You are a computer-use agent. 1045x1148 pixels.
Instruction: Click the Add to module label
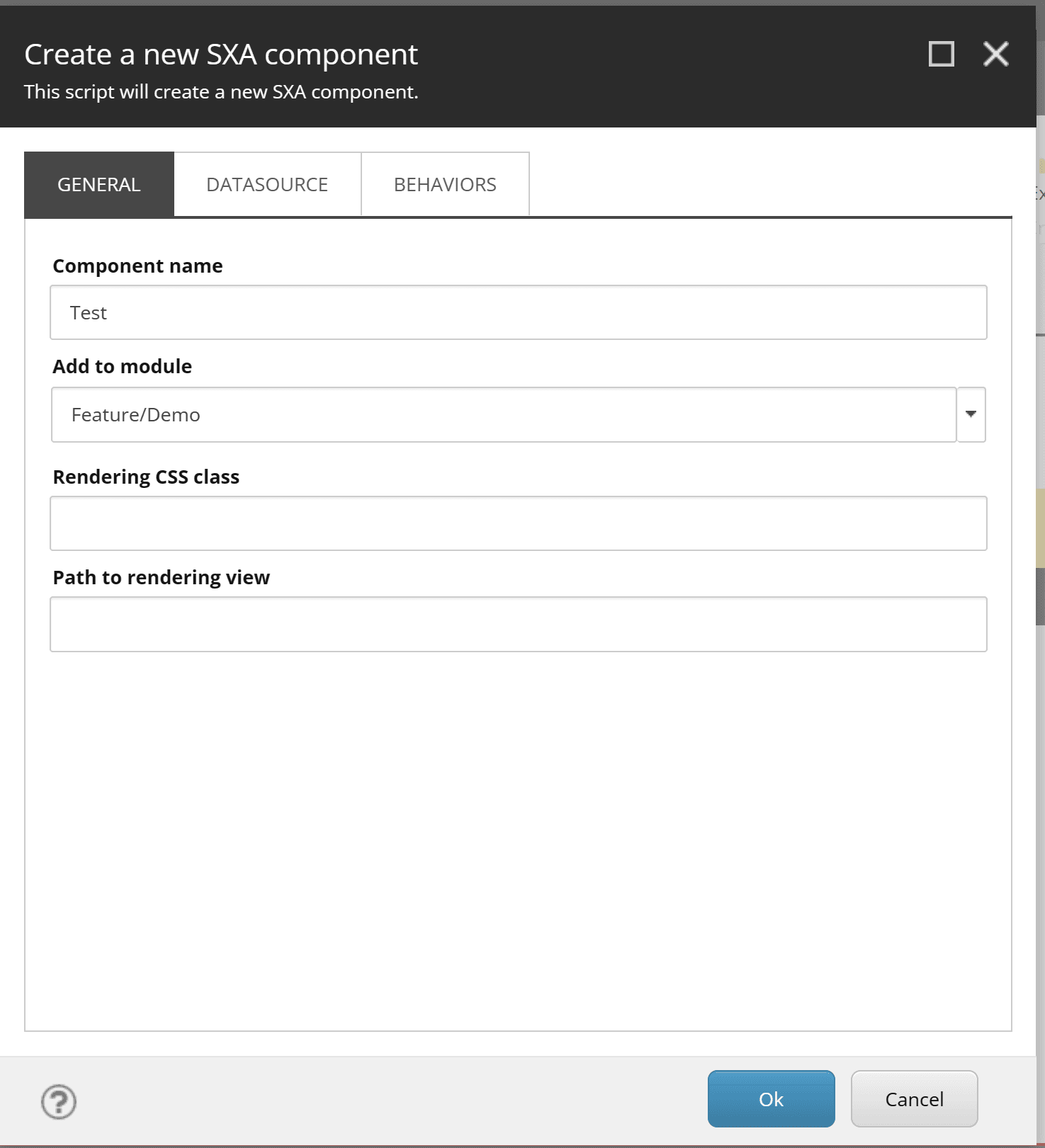(122, 366)
